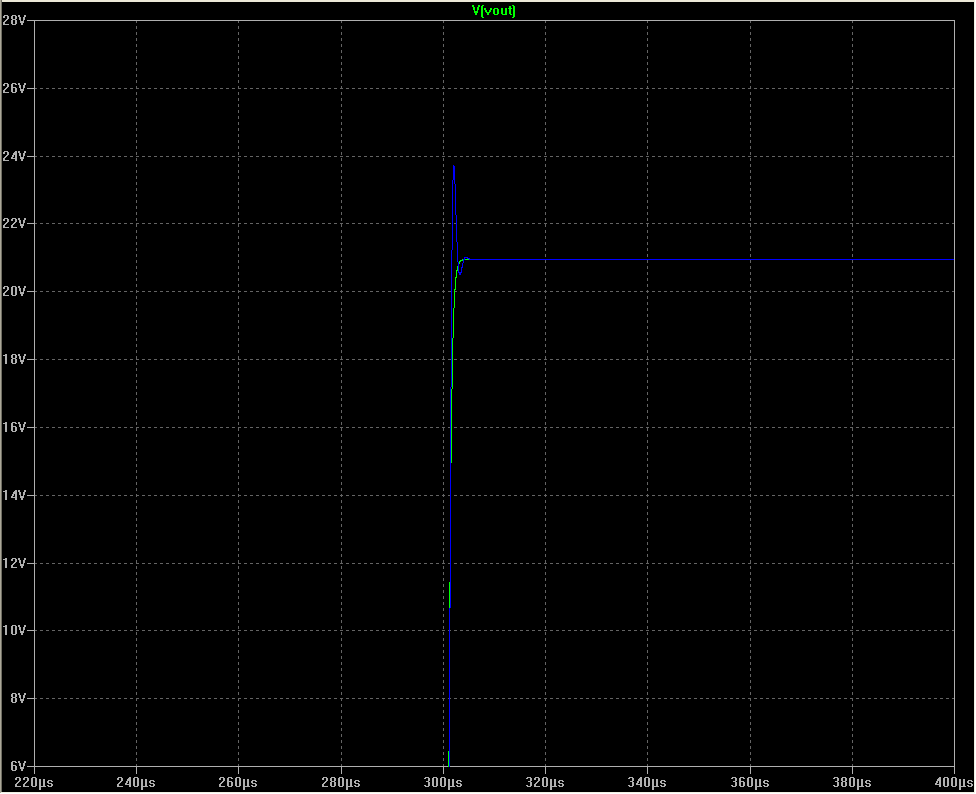The width and height of the screenshot is (976, 794).
Task: Click the 22V vertical axis label
Action: pos(14,223)
